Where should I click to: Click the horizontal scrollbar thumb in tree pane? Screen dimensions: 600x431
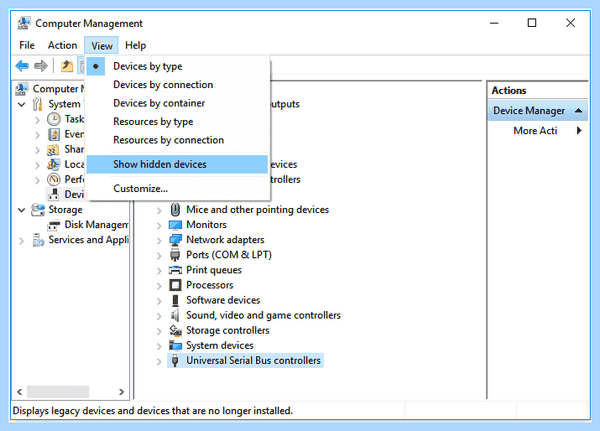(x=58, y=392)
